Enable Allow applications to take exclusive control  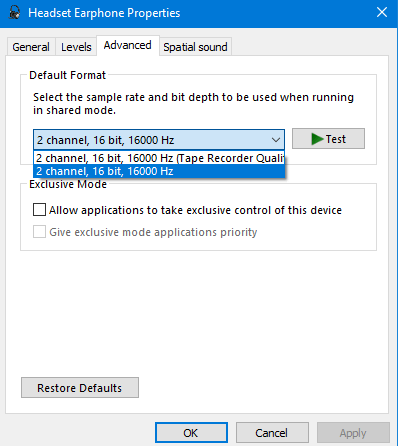pos(39,210)
